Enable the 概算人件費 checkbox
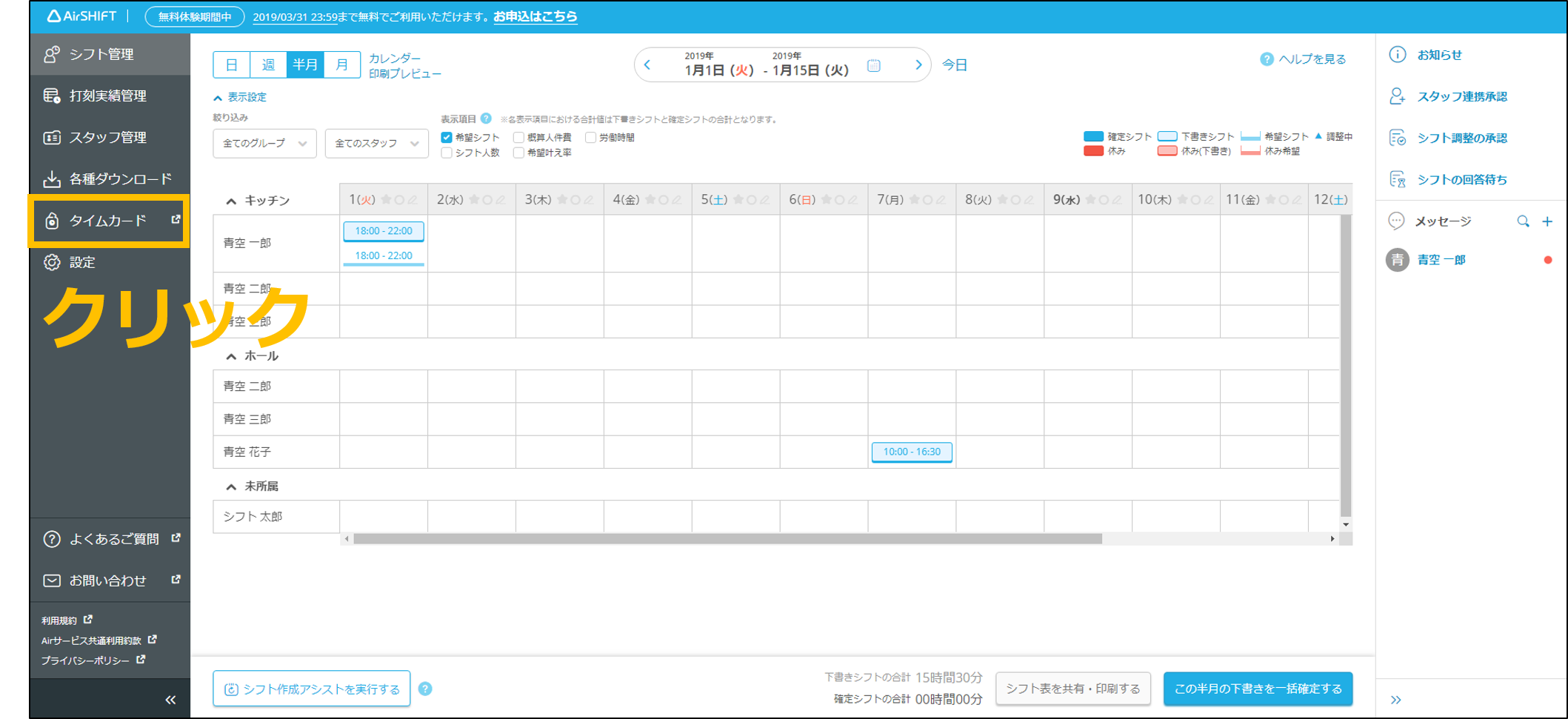Screen dimensions: 1568x719 (x=518, y=138)
